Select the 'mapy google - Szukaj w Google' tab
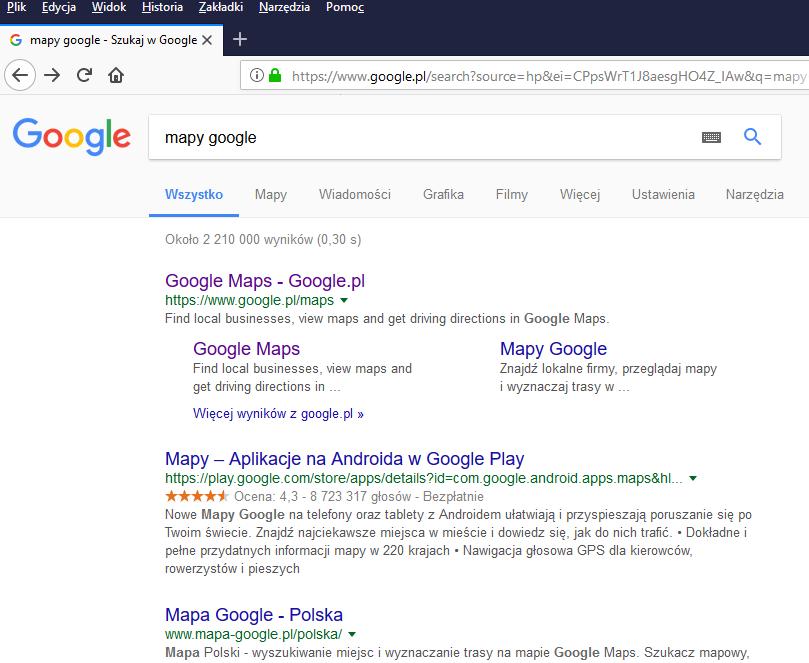The height and width of the screenshot is (663, 809). [111, 40]
